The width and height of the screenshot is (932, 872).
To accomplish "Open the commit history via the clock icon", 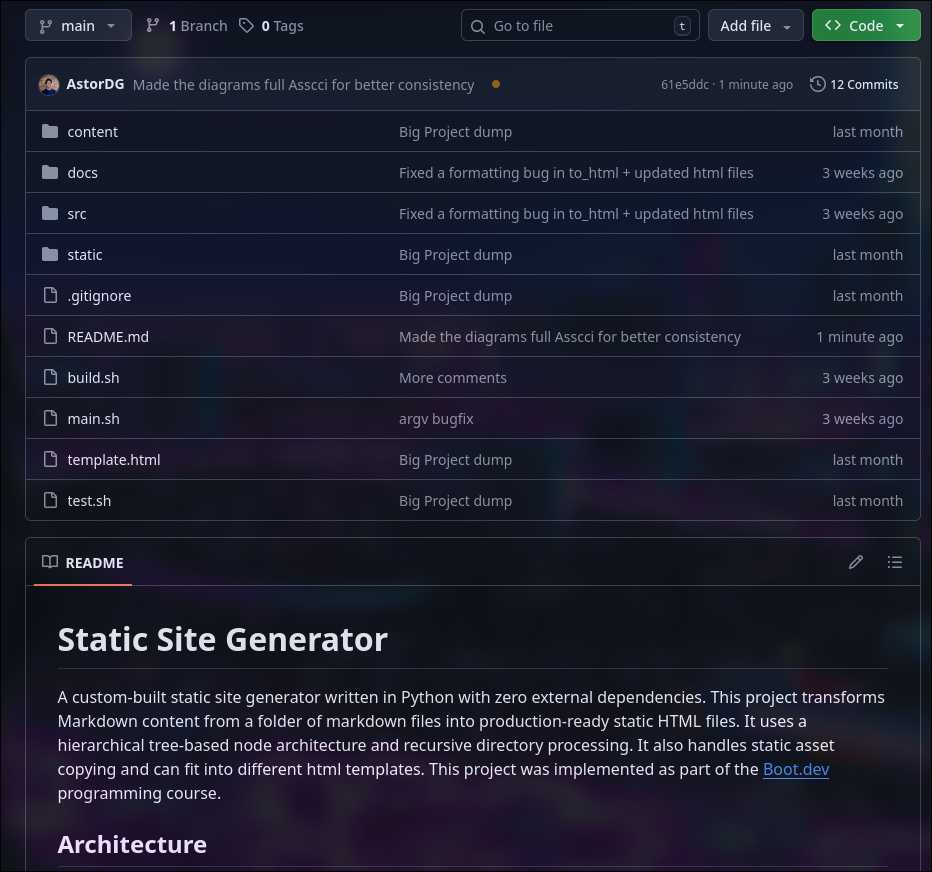I will 817,84.
